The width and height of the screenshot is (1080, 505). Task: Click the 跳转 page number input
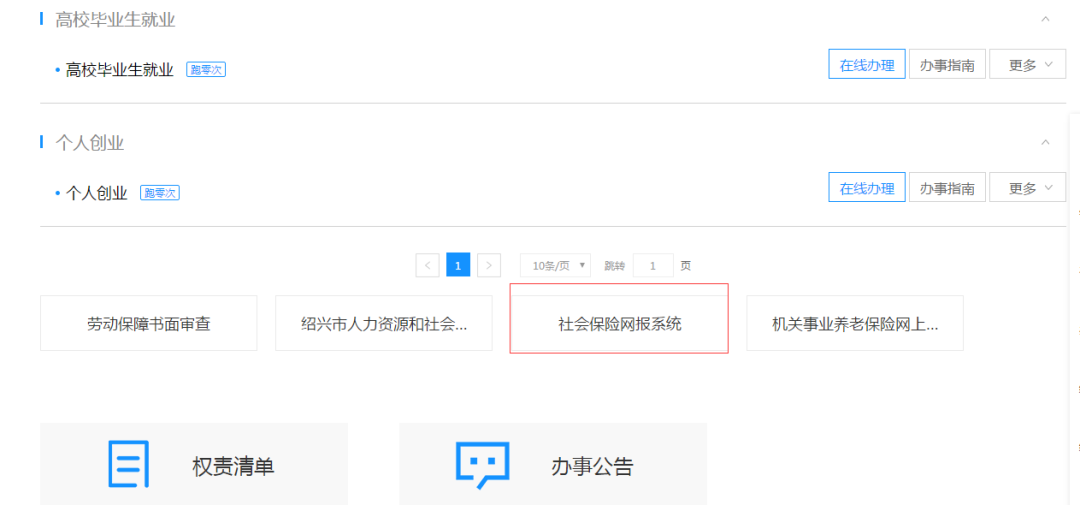click(x=653, y=265)
